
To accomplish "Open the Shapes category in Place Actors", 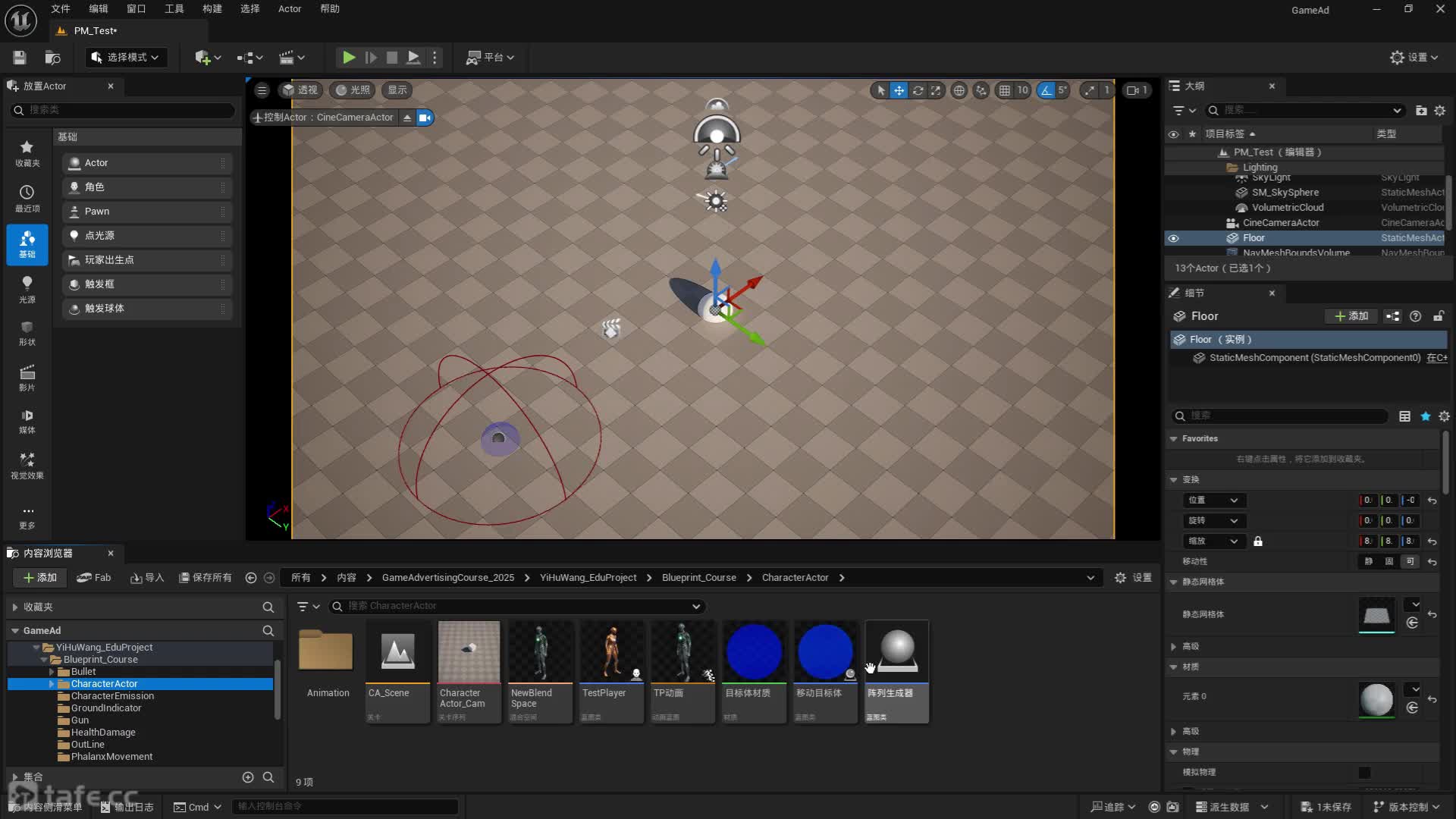I will coord(27,332).
